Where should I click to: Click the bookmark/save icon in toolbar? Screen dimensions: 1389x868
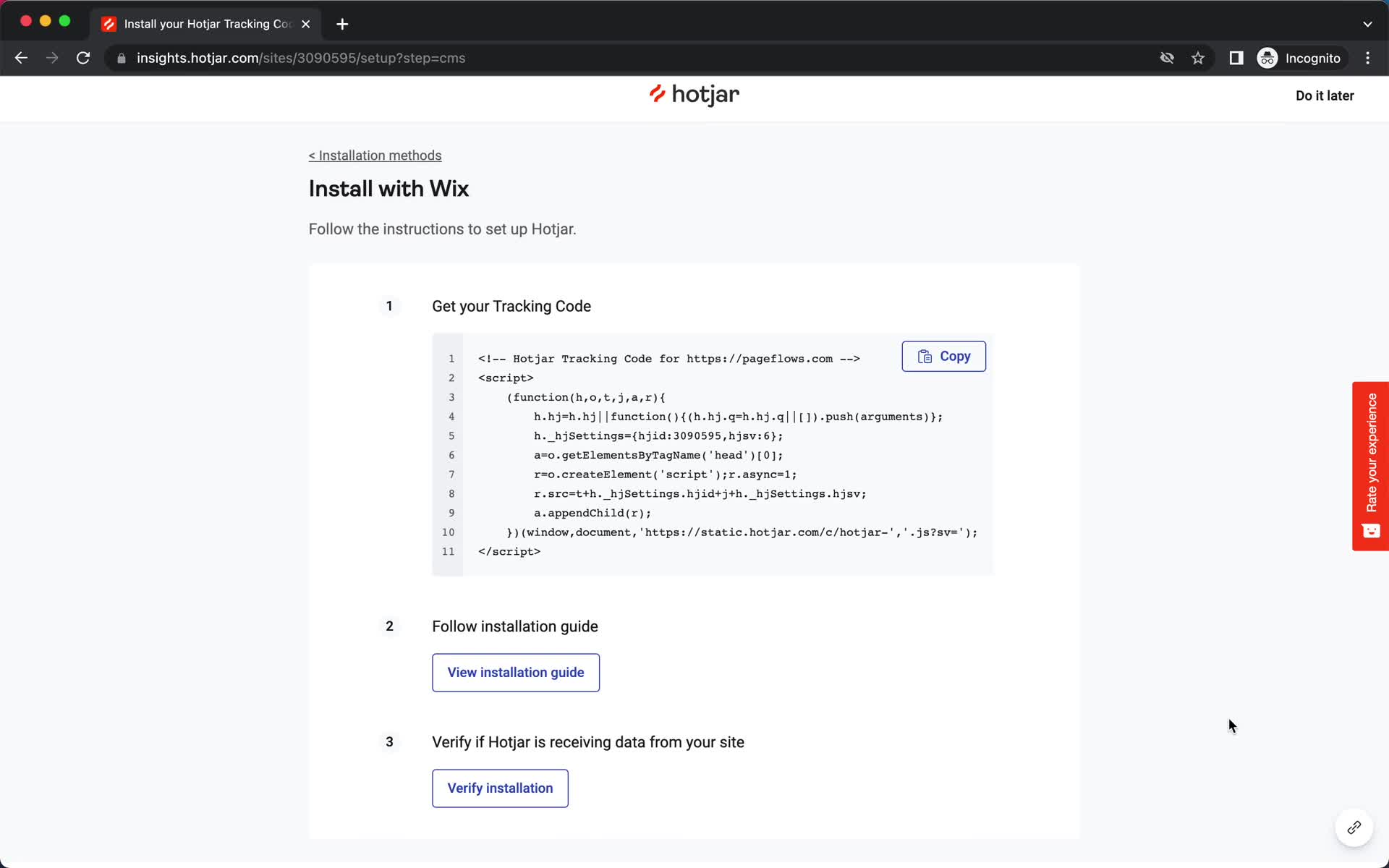[1198, 58]
